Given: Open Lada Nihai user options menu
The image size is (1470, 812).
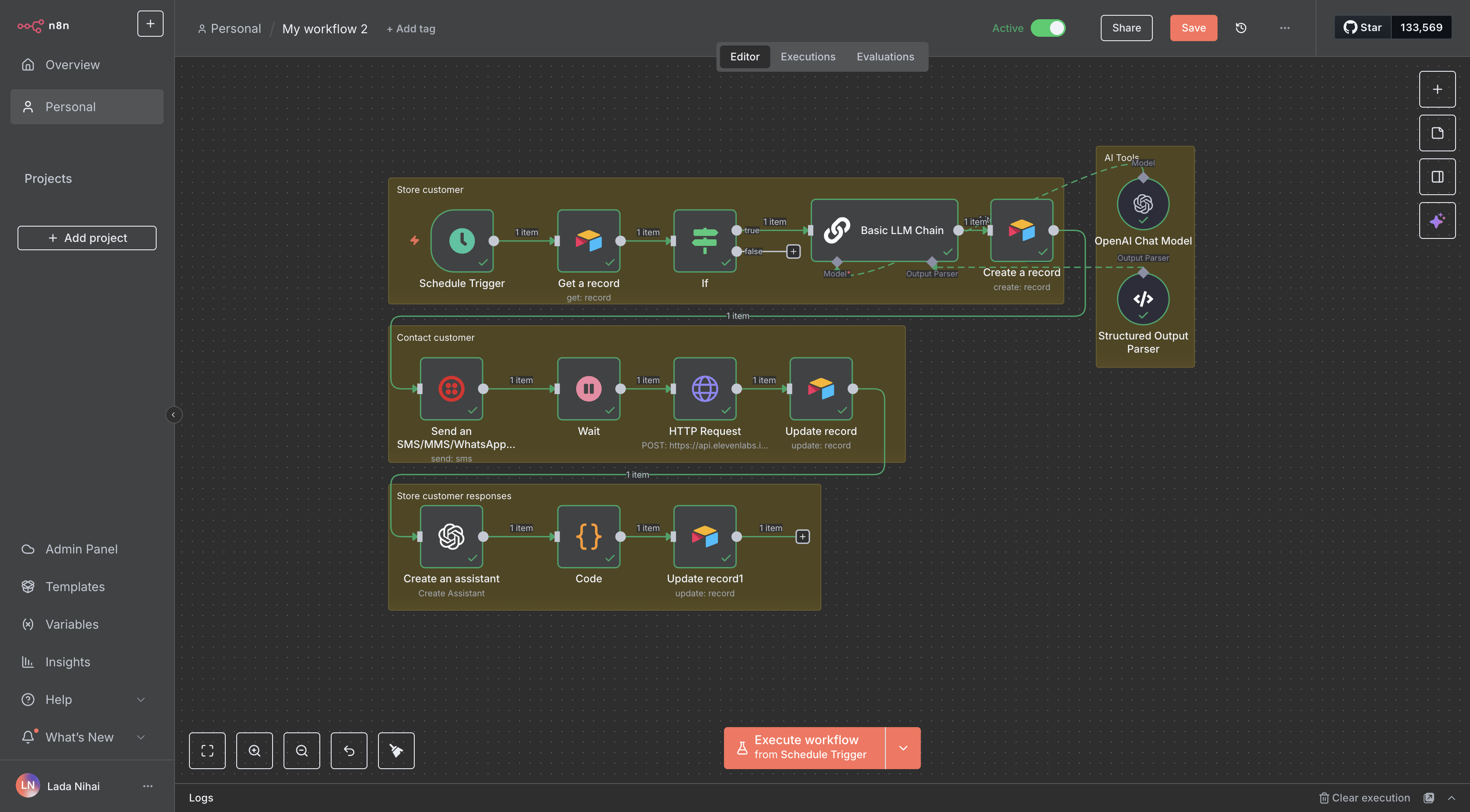Looking at the screenshot, I should point(148,786).
